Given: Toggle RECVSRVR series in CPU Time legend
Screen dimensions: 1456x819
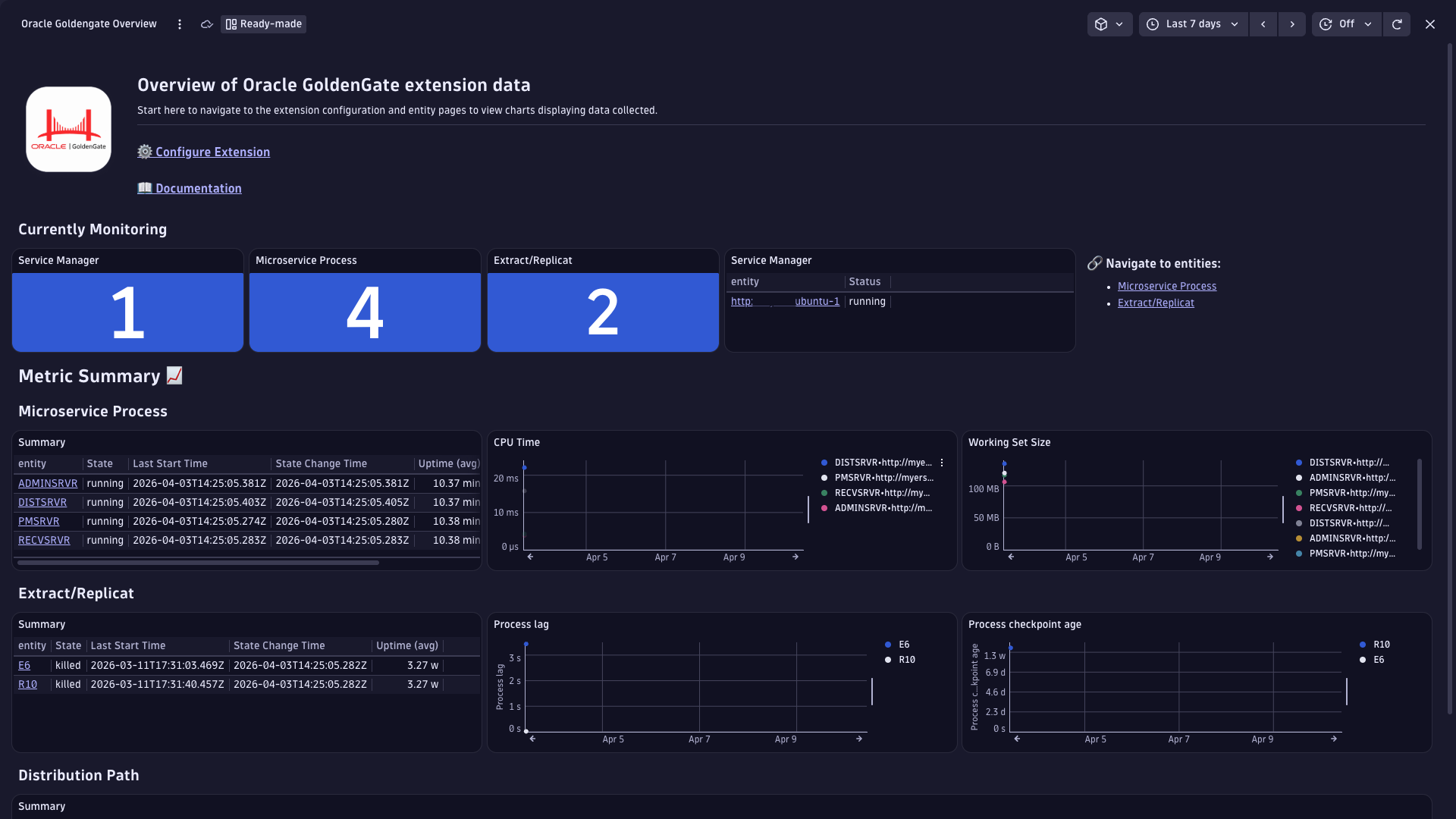Looking at the screenshot, I should point(876,493).
